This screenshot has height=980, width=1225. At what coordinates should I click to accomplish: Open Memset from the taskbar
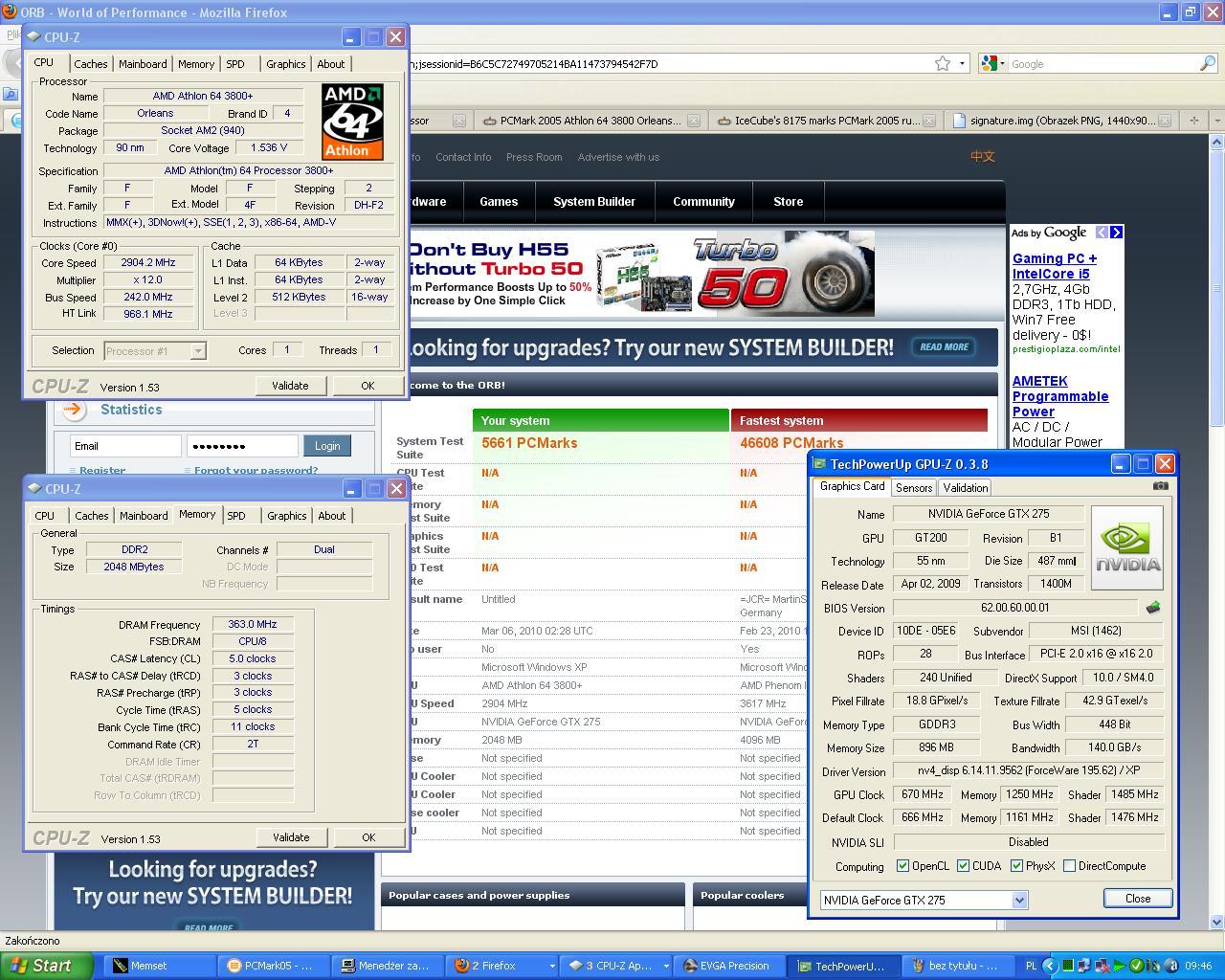tap(157, 966)
